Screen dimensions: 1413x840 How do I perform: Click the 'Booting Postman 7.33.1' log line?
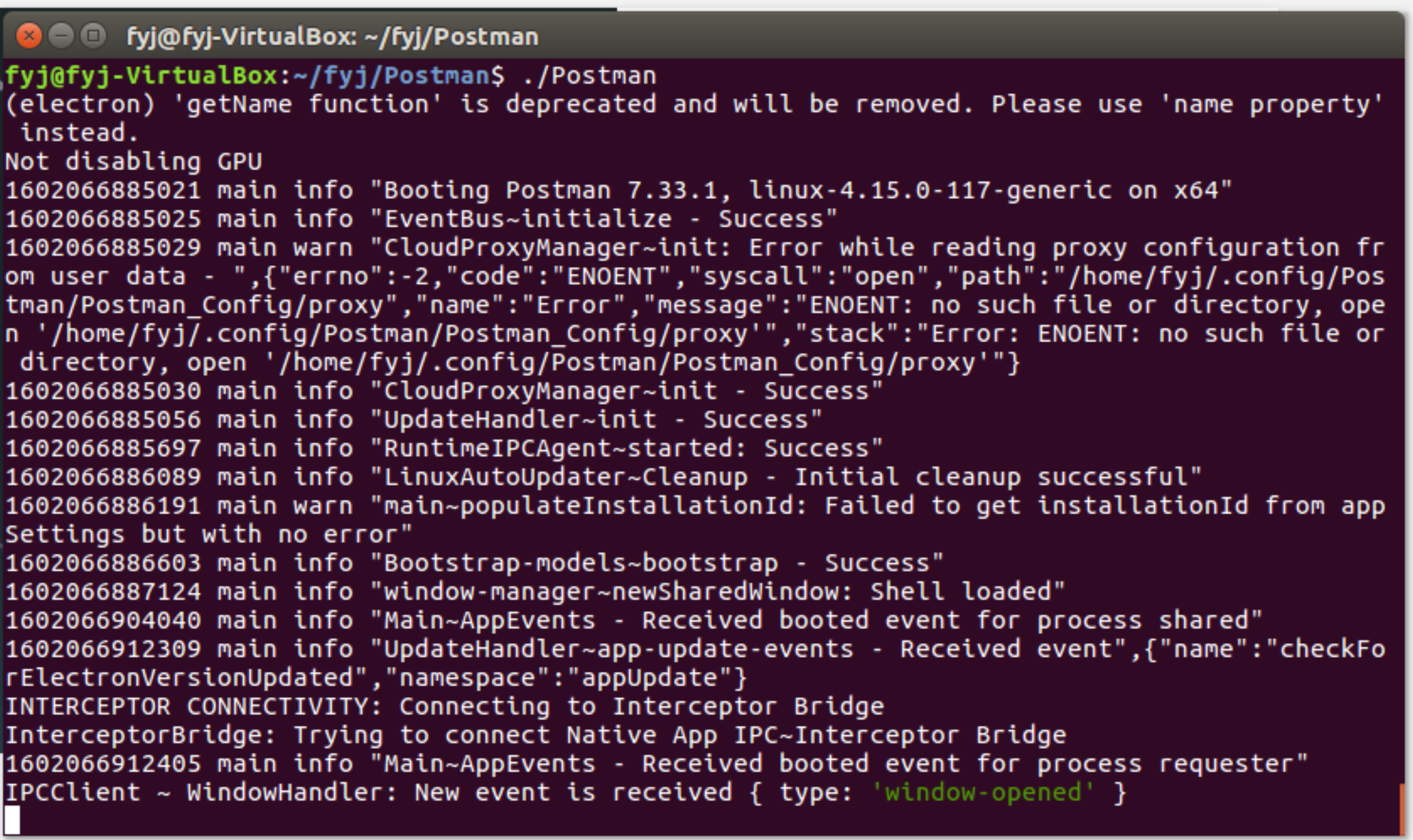coord(619,190)
